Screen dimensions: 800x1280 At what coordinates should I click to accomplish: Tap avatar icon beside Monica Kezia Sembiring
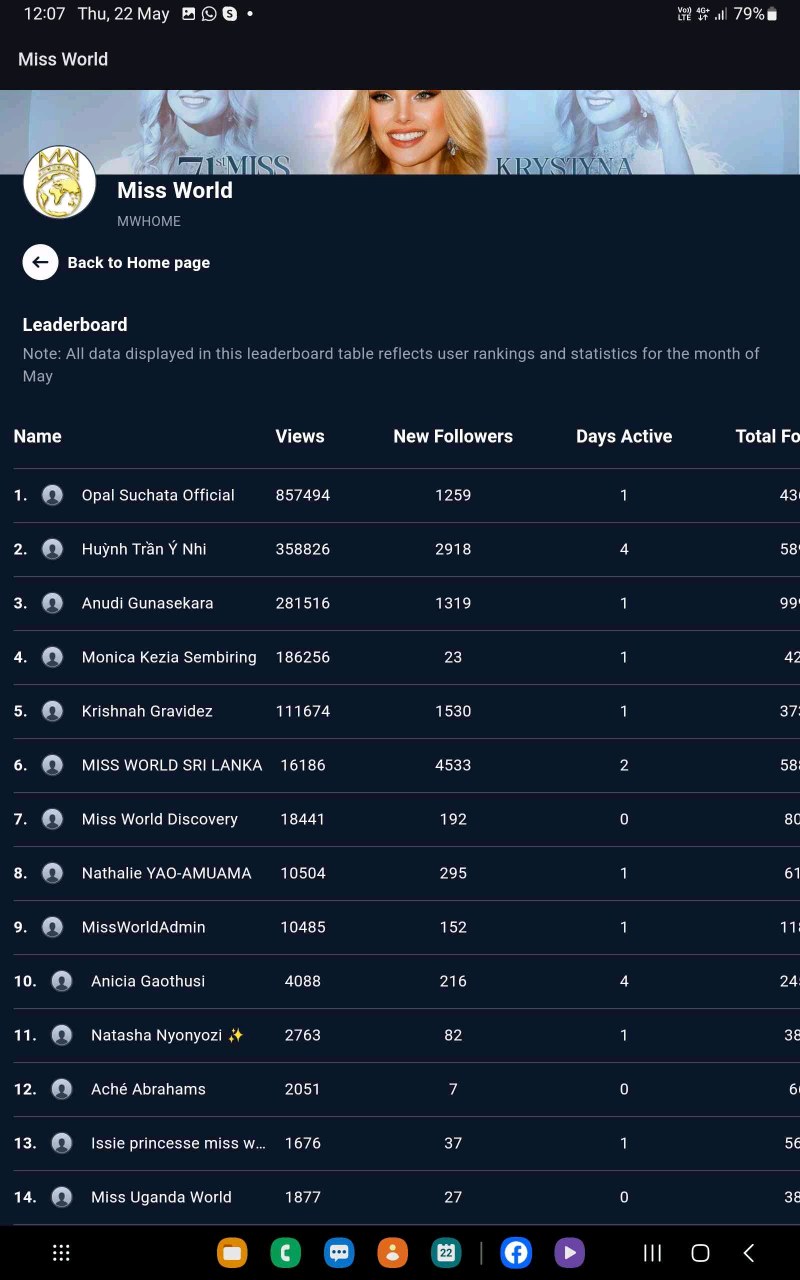(52, 657)
